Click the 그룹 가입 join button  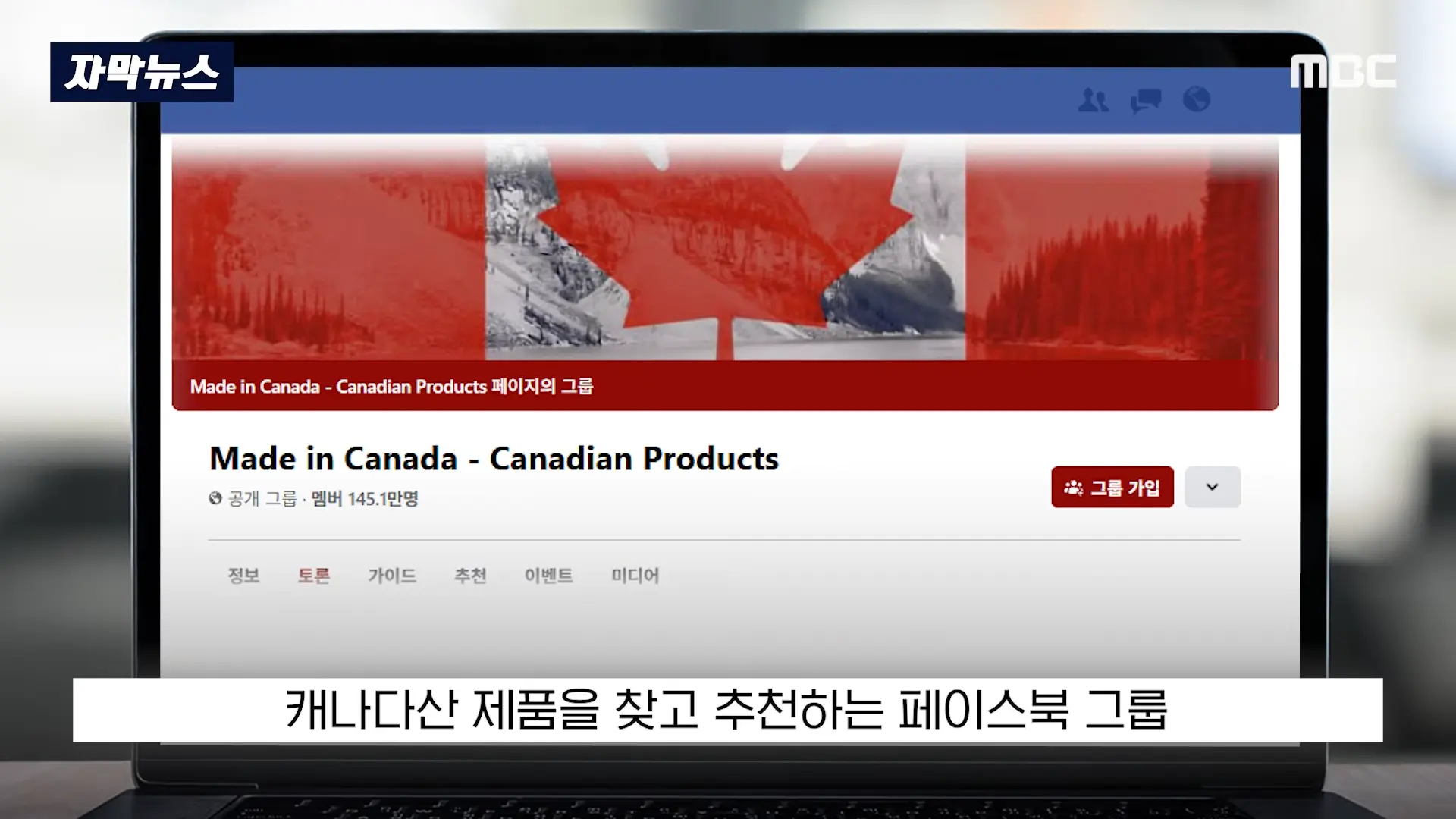pos(1112,487)
